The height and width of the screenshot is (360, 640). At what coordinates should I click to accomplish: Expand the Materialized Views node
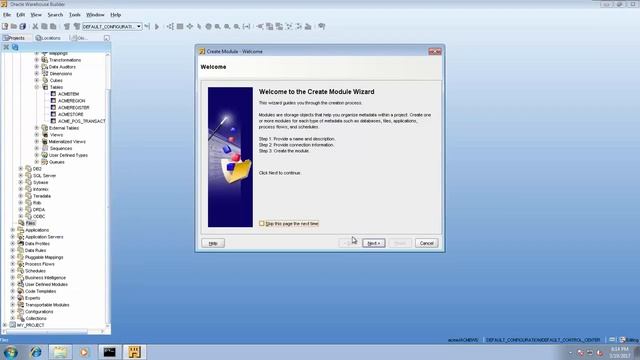point(37,142)
